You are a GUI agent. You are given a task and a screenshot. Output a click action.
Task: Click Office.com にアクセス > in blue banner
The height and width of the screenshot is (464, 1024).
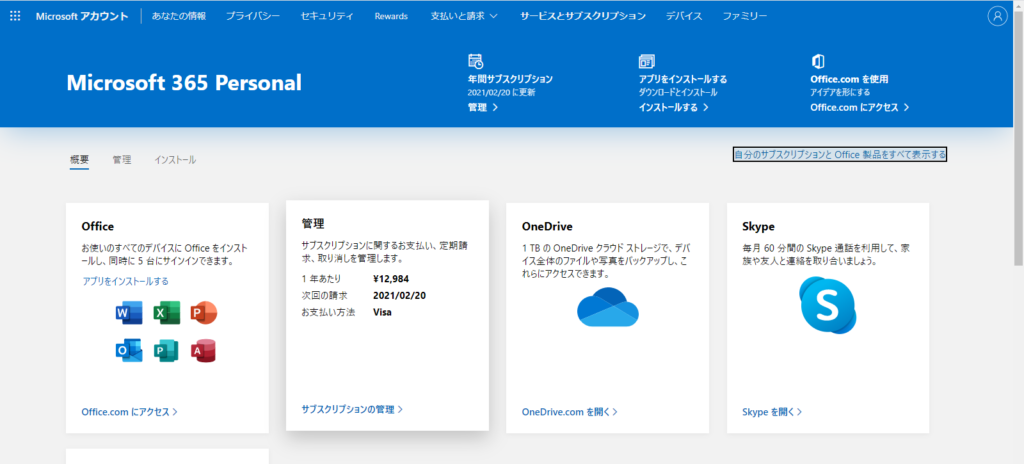pyautogui.click(x=860, y=107)
